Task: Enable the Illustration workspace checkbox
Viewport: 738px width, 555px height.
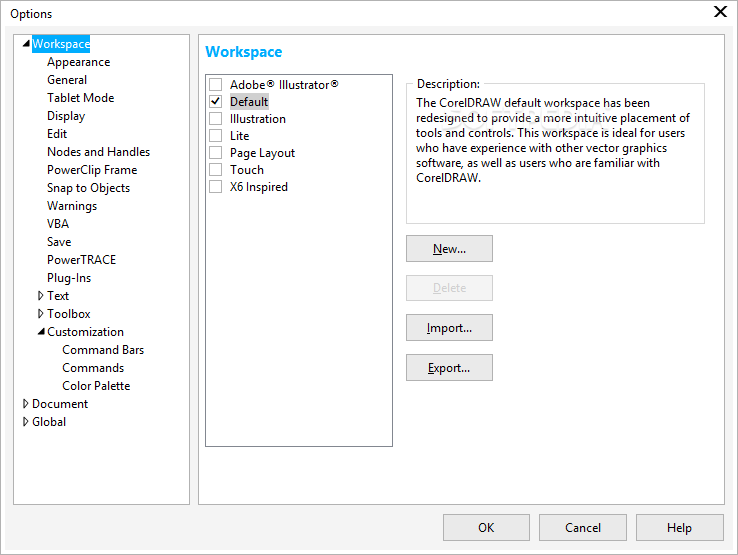Action: 216,119
